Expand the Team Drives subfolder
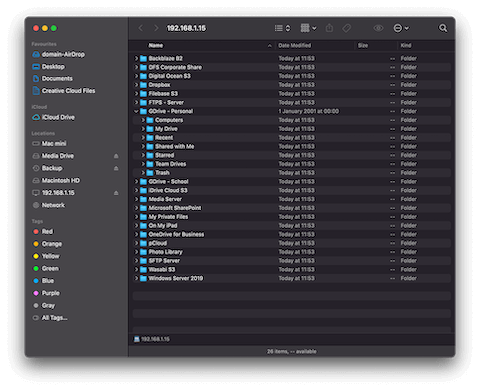This screenshot has width=480, height=390. point(143,164)
